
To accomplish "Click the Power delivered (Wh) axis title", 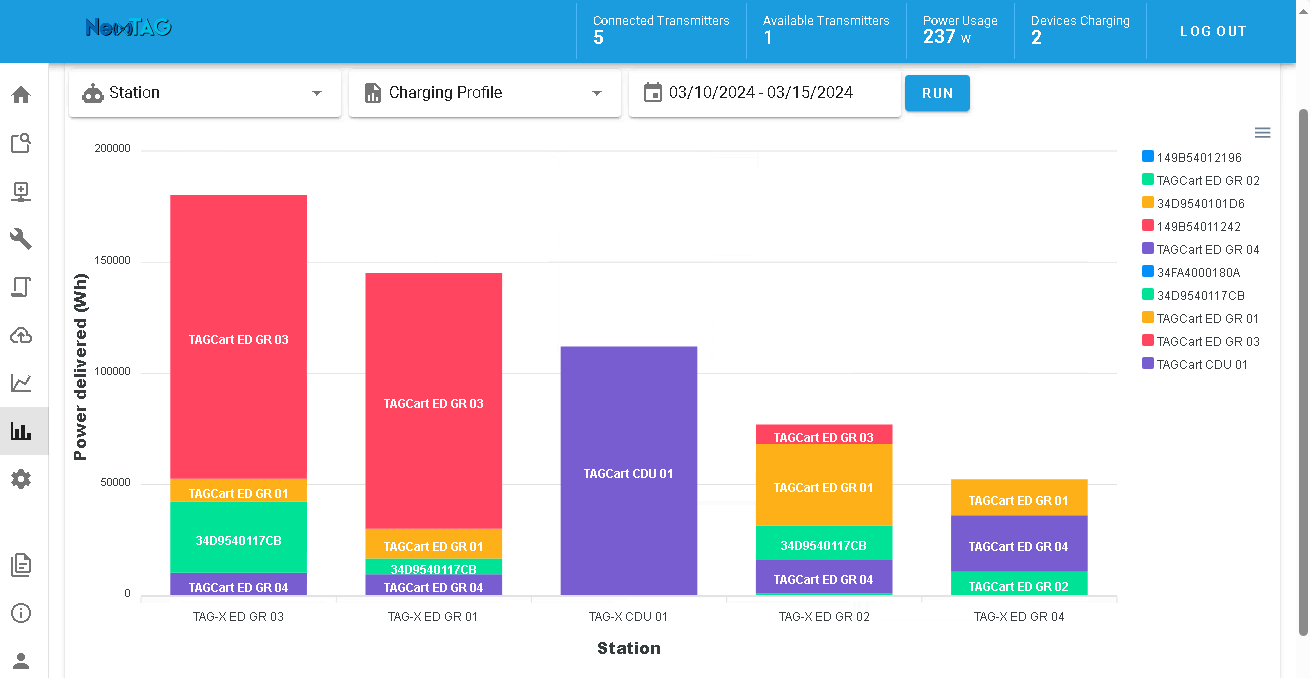I will [81, 367].
